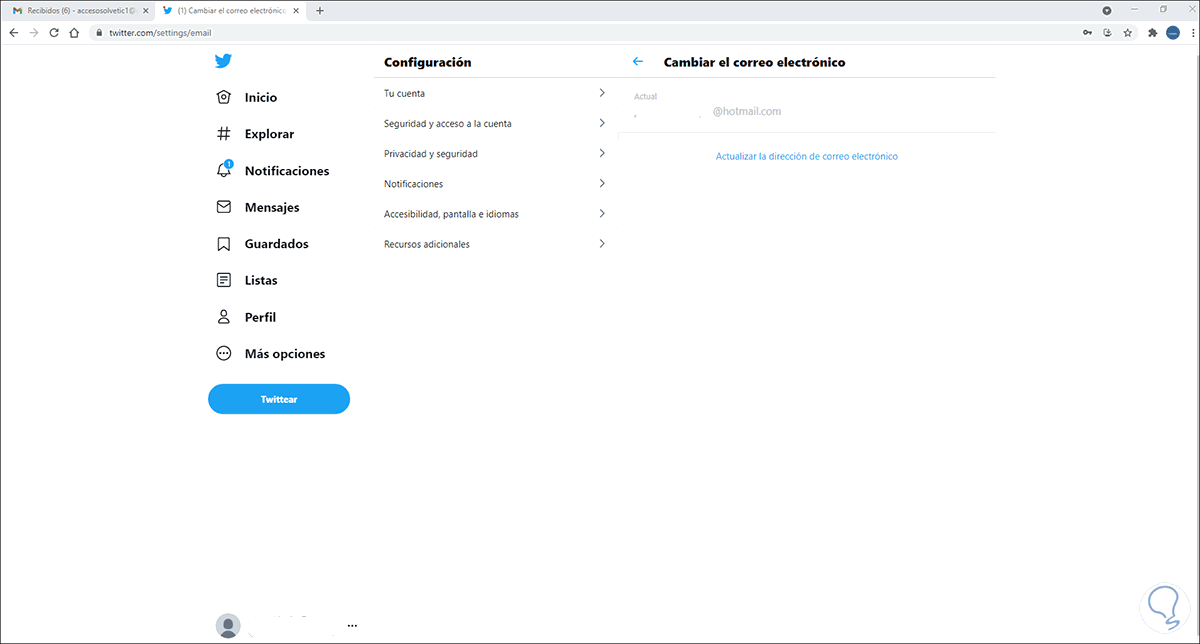This screenshot has height=644, width=1200.
Task: Open Inicio home icon
Action: (224, 97)
